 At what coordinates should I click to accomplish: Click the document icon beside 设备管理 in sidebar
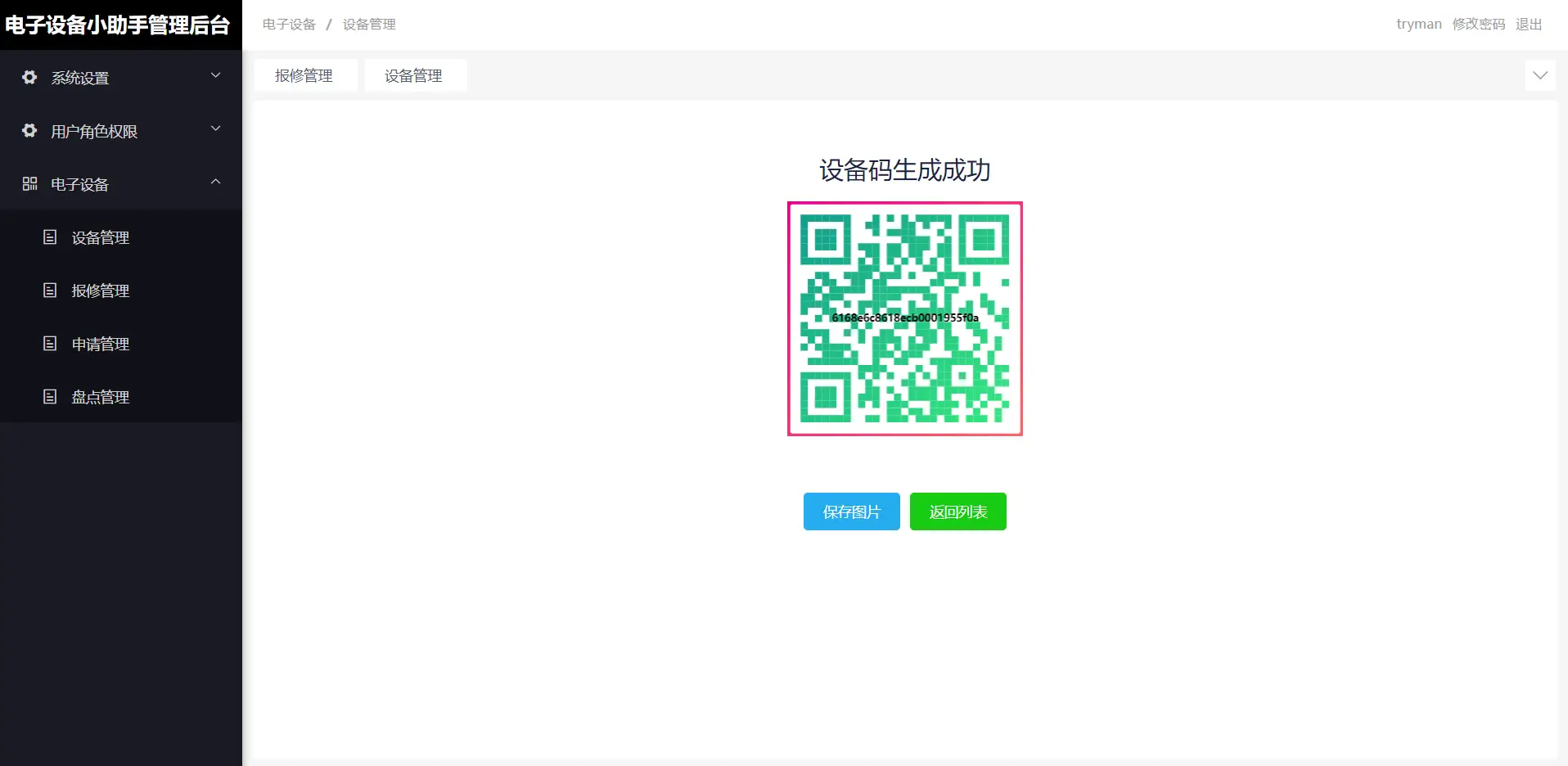50,237
